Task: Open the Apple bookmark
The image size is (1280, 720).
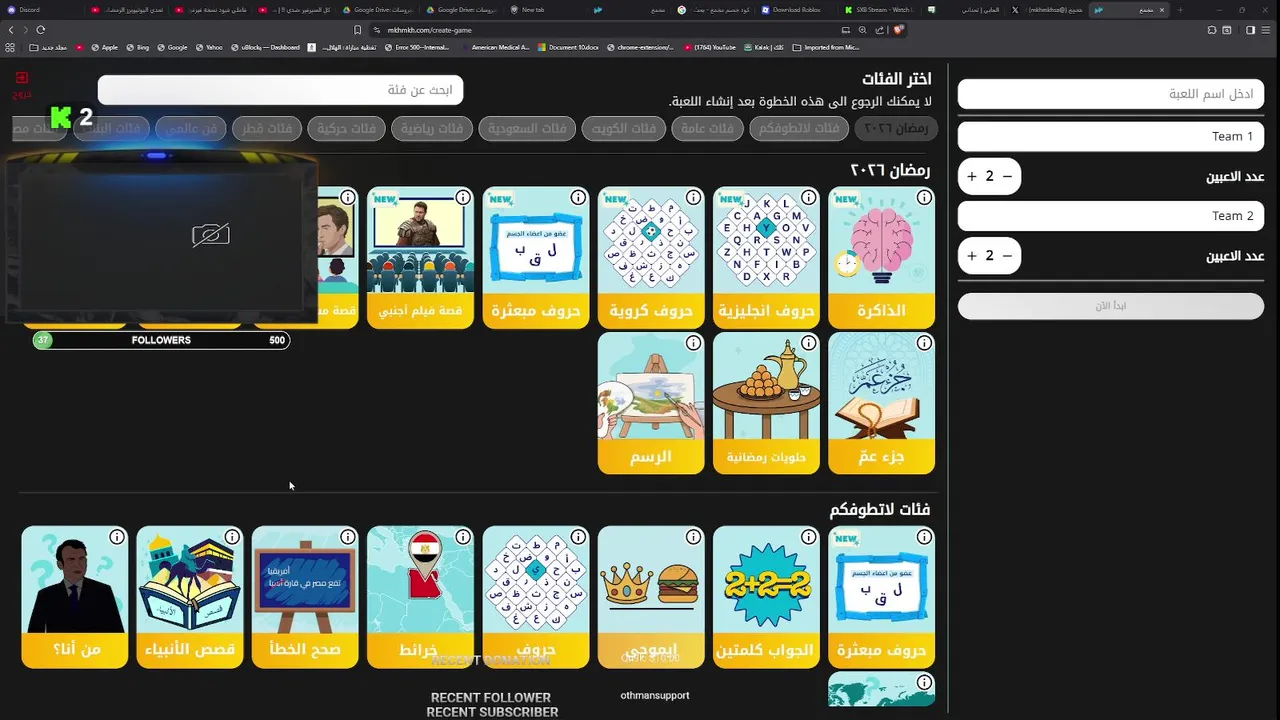Action: coord(104,47)
